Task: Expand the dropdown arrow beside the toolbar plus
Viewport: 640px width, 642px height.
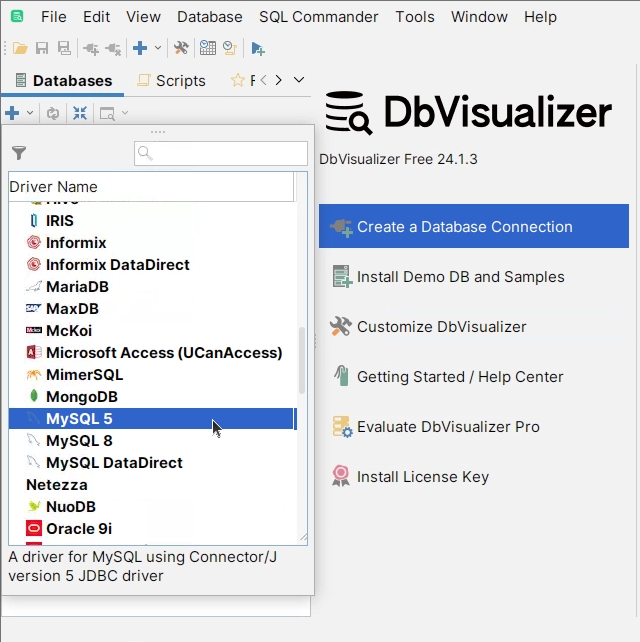Action: click(x=158, y=48)
